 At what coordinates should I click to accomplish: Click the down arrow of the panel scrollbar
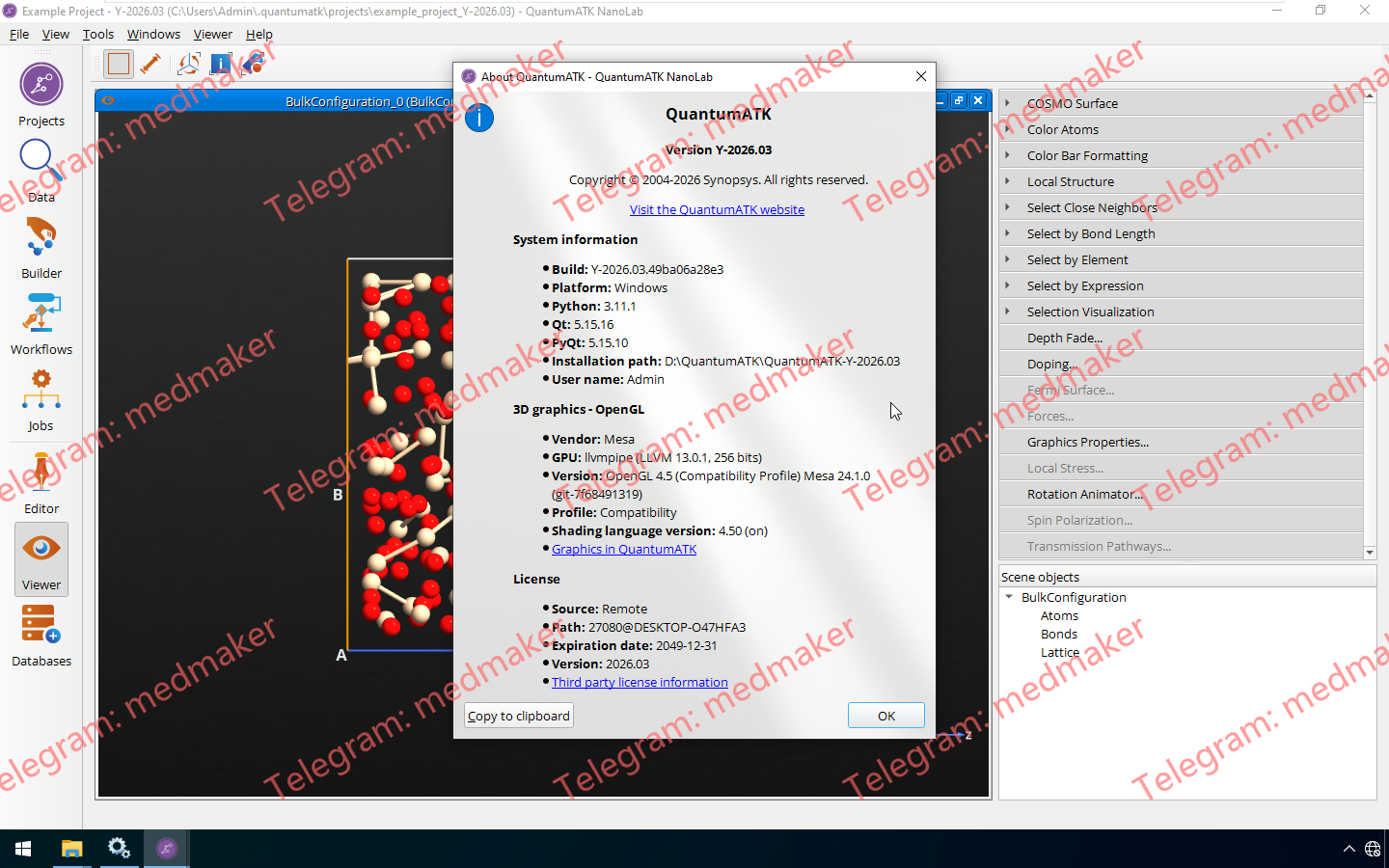click(x=1370, y=553)
